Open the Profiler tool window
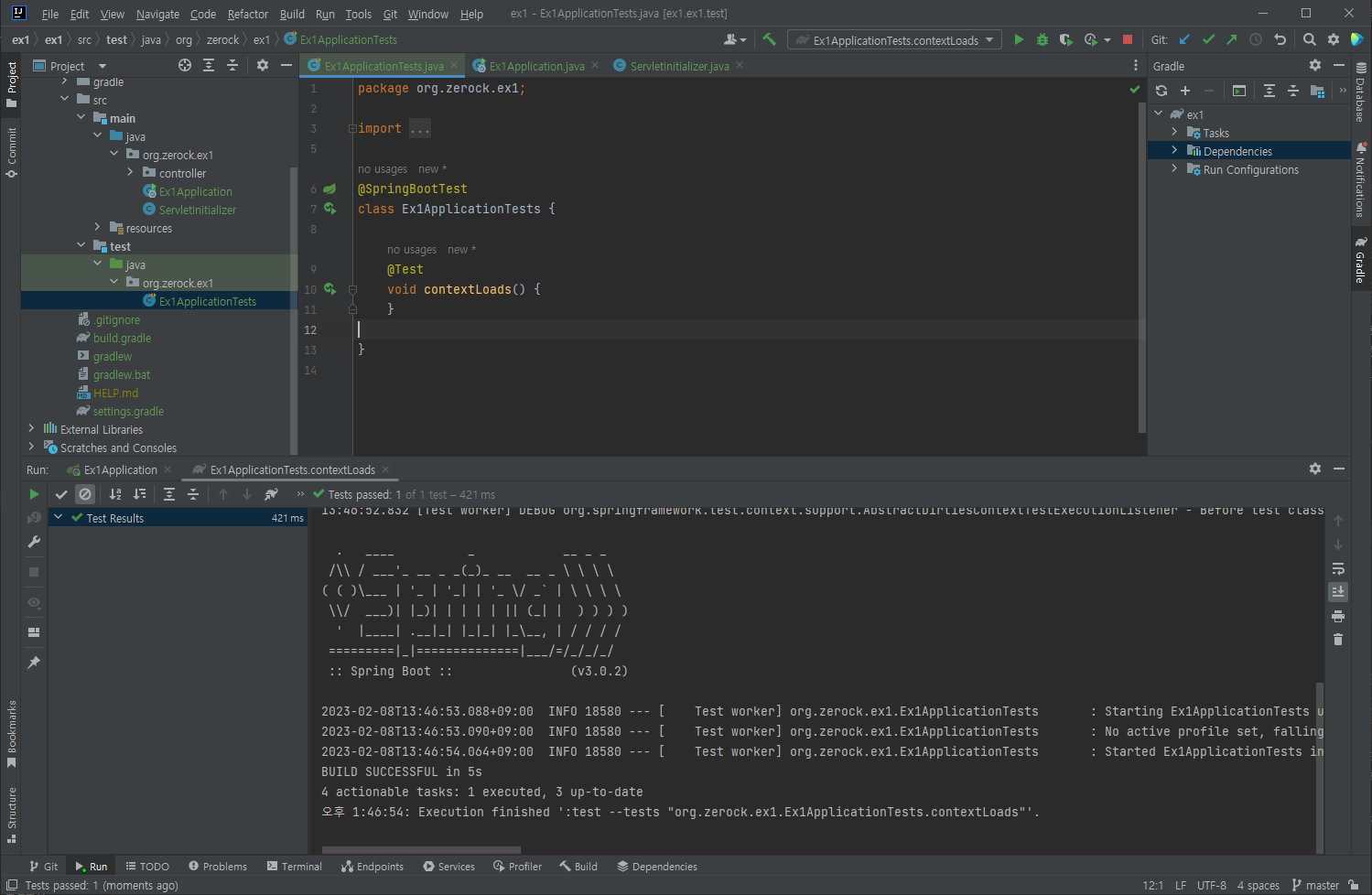1372x895 pixels. pyautogui.click(x=517, y=866)
